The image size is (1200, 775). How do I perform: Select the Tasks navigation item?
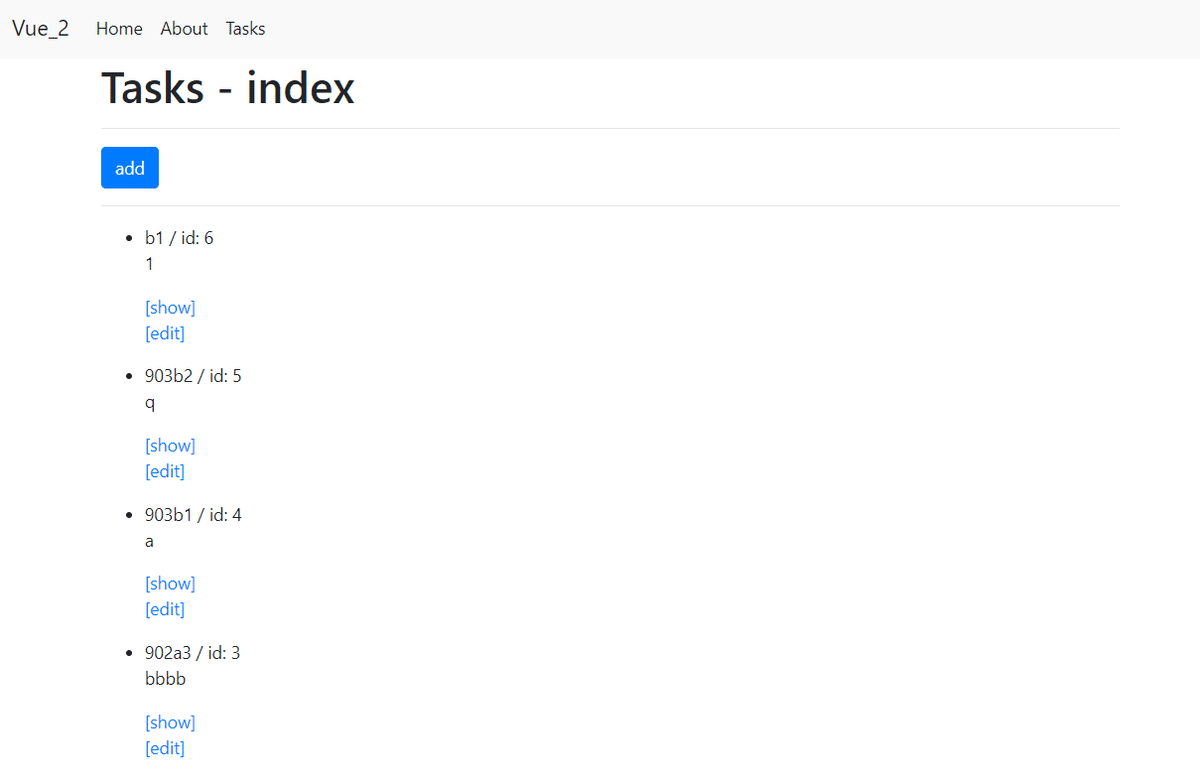[245, 28]
